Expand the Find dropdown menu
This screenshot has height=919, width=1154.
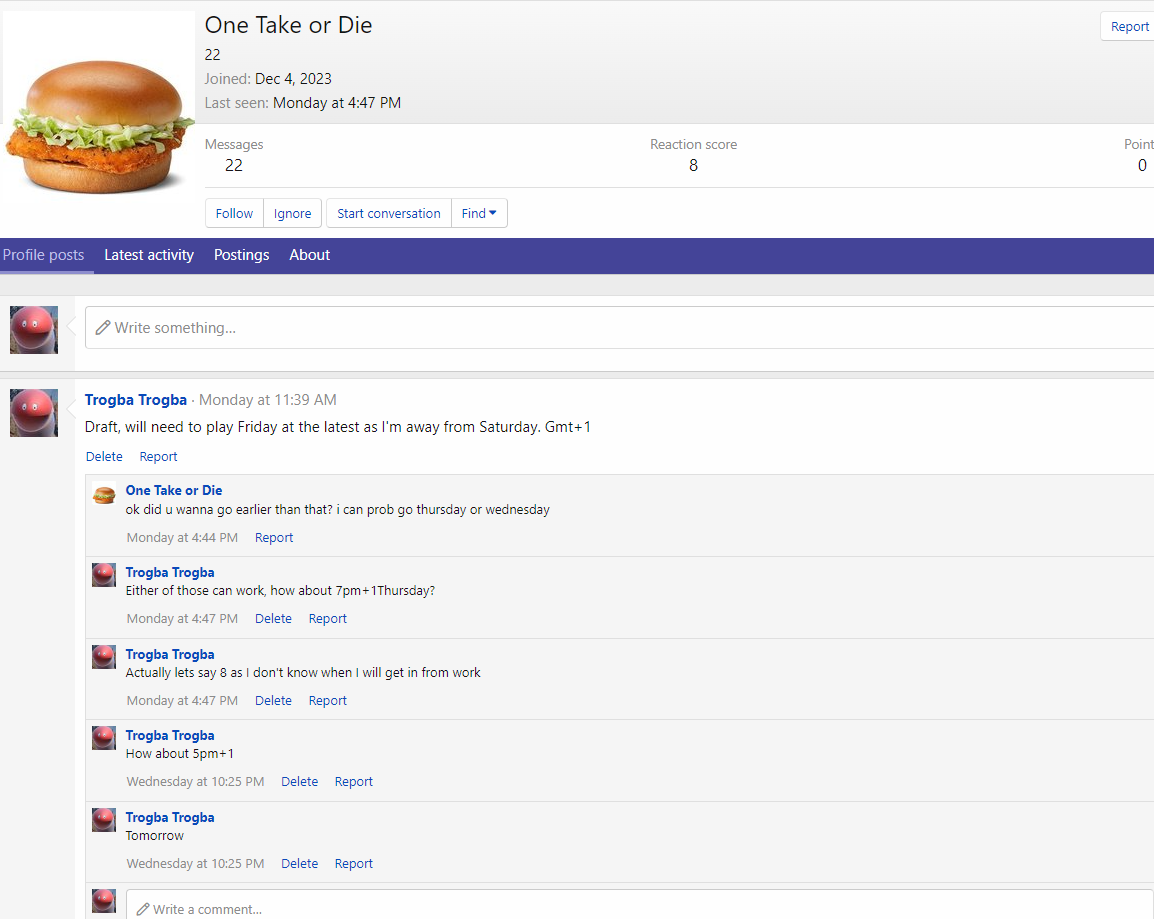tap(479, 213)
